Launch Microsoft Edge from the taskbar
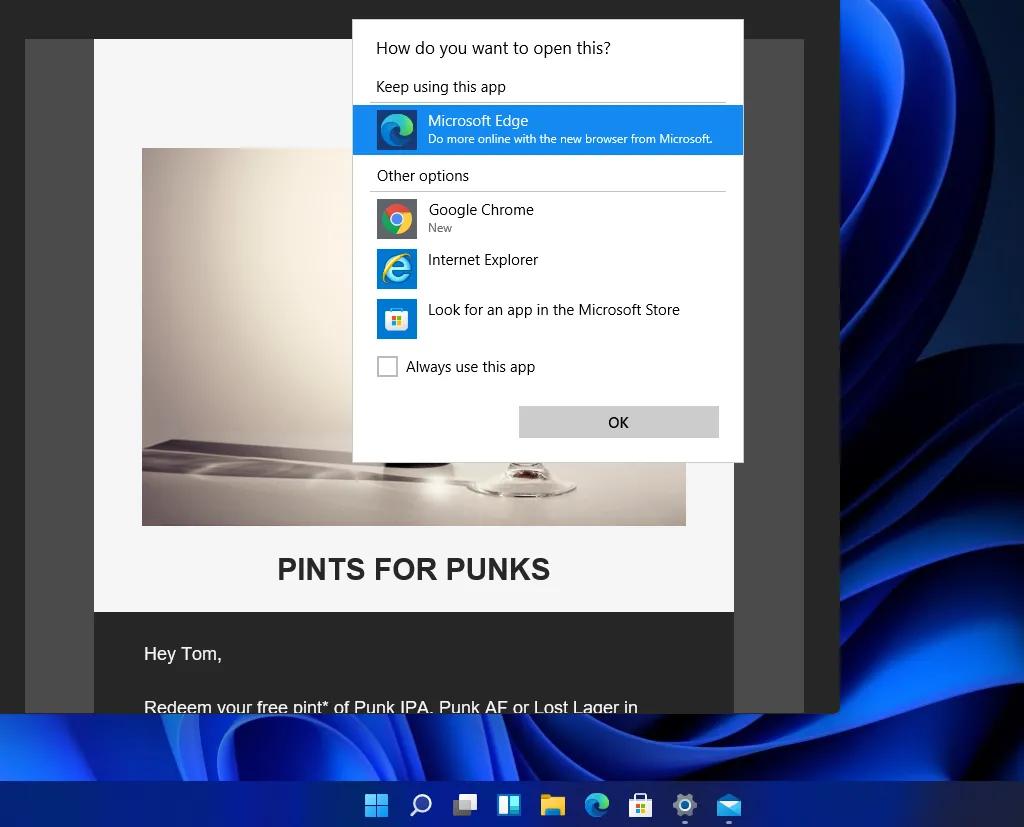1024x827 pixels. 596,805
